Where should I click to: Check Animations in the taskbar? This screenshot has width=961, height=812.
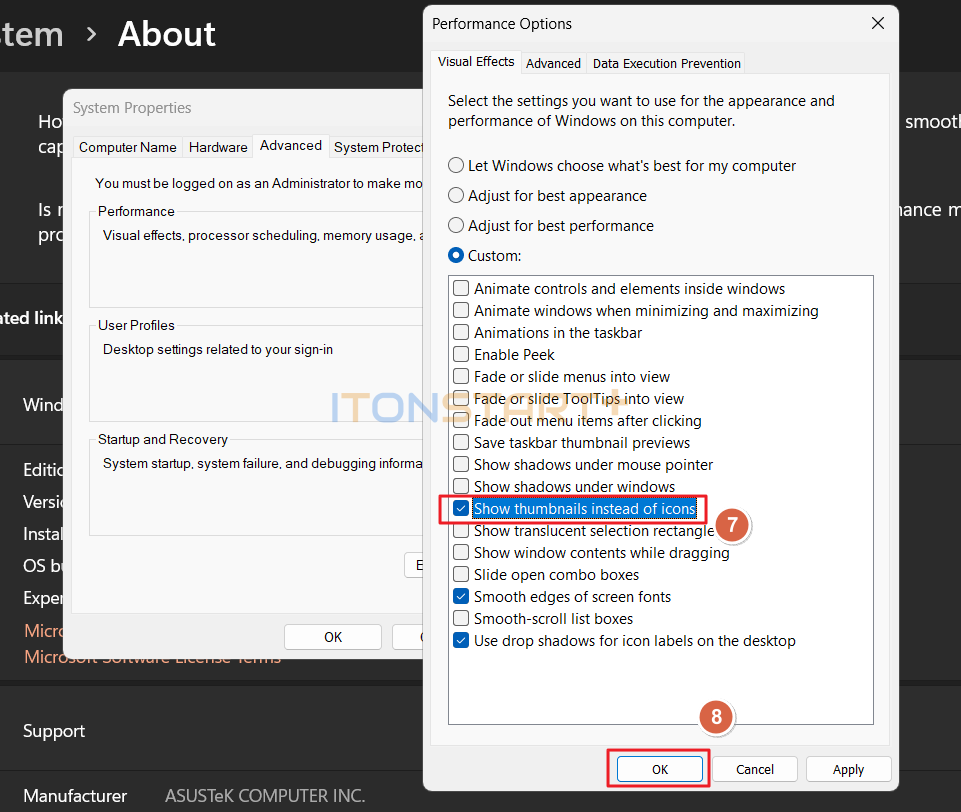[x=461, y=333]
